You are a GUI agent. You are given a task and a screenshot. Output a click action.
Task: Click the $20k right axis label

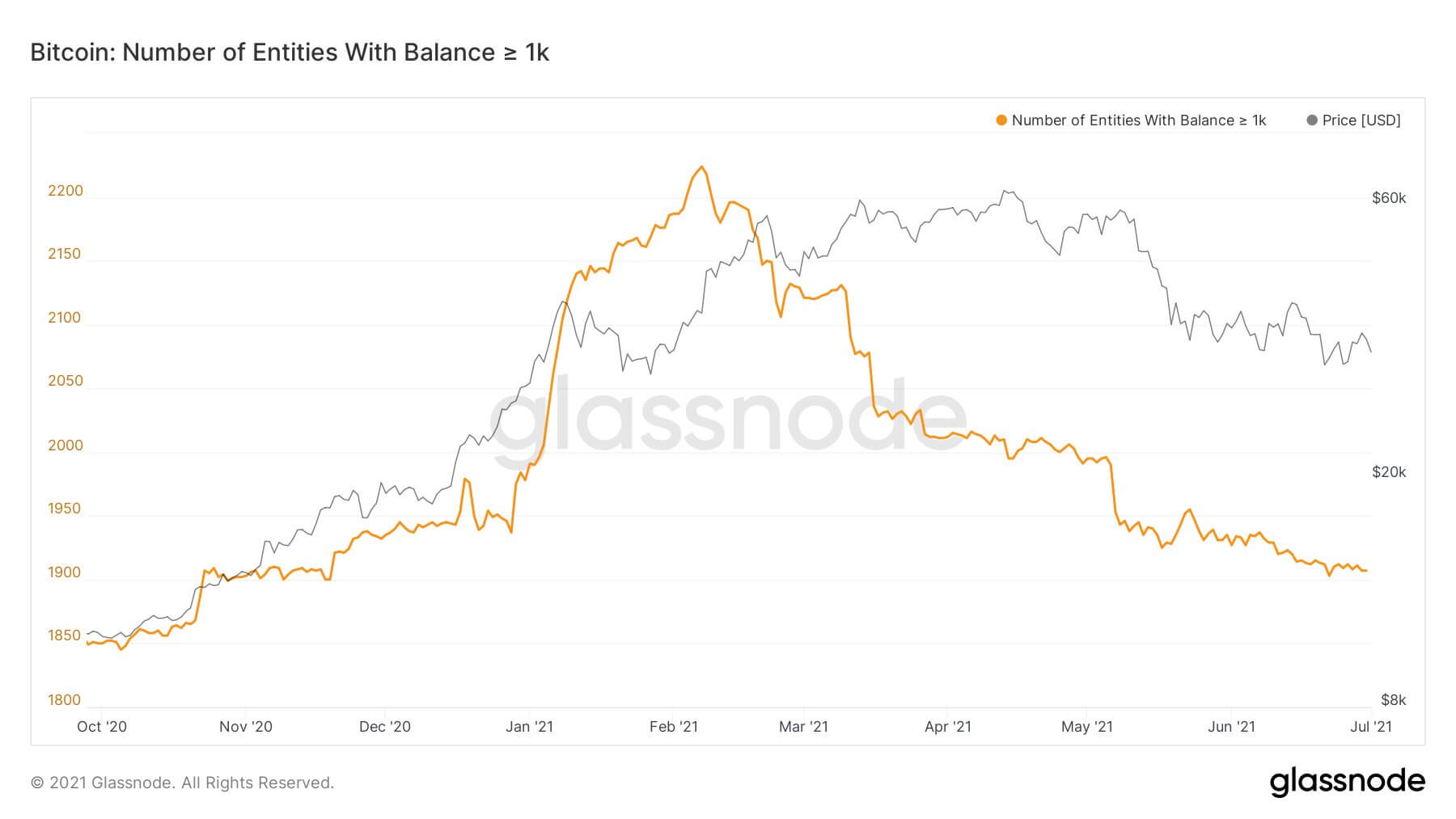coord(1389,472)
